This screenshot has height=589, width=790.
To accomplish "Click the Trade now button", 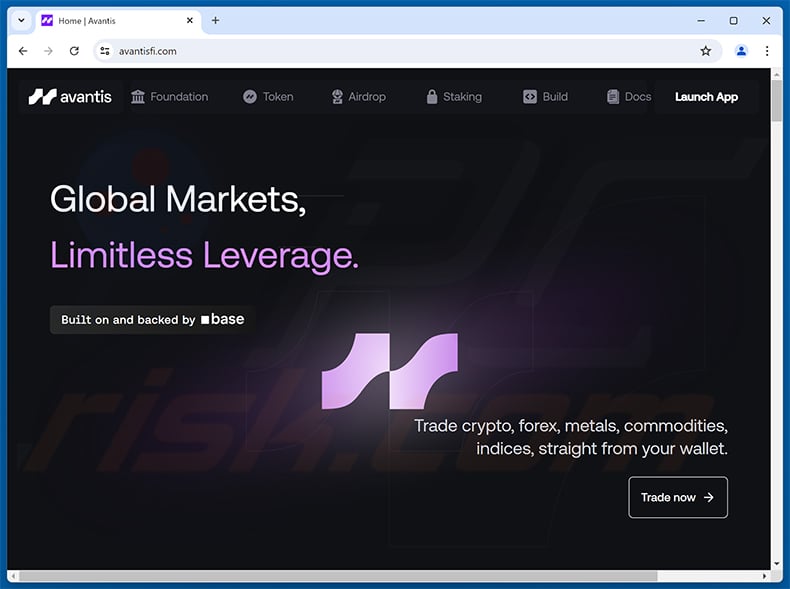I will [x=678, y=497].
